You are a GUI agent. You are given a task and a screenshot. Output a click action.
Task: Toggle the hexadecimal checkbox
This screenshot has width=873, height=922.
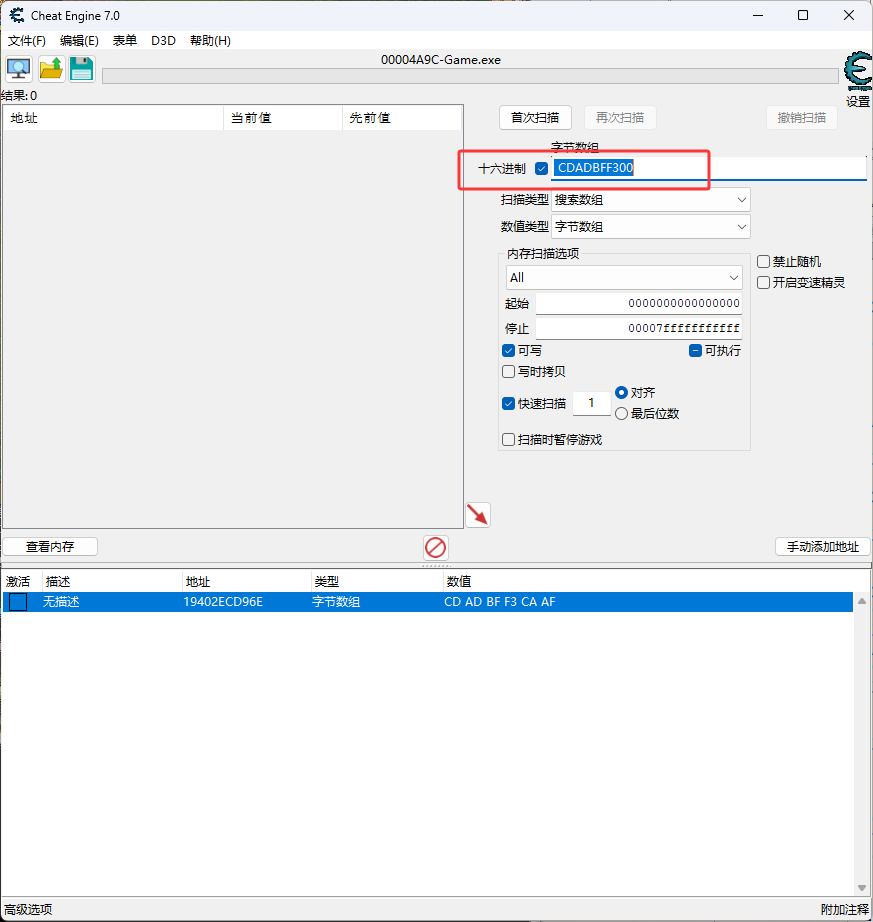[541, 169]
